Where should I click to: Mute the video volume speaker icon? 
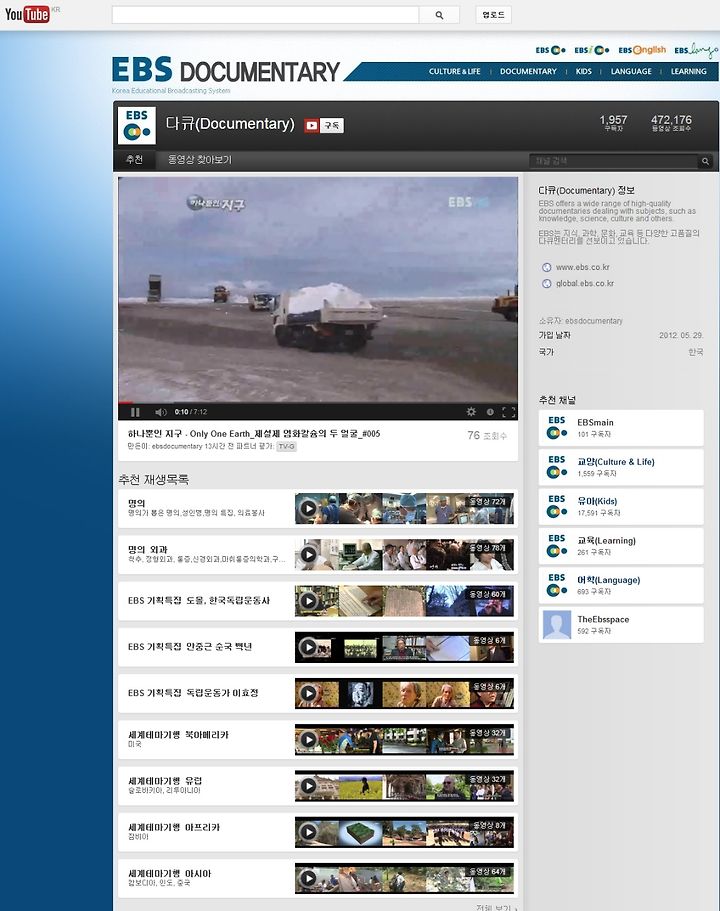pyautogui.click(x=161, y=412)
